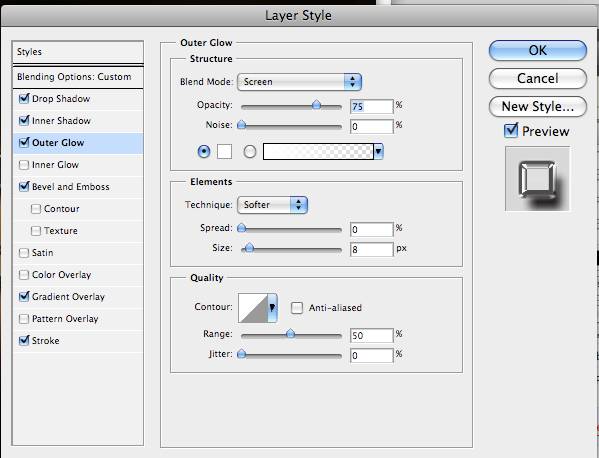Enable the Pattern Overlay checkbox
599x458 pixels.
coord(24,319)
